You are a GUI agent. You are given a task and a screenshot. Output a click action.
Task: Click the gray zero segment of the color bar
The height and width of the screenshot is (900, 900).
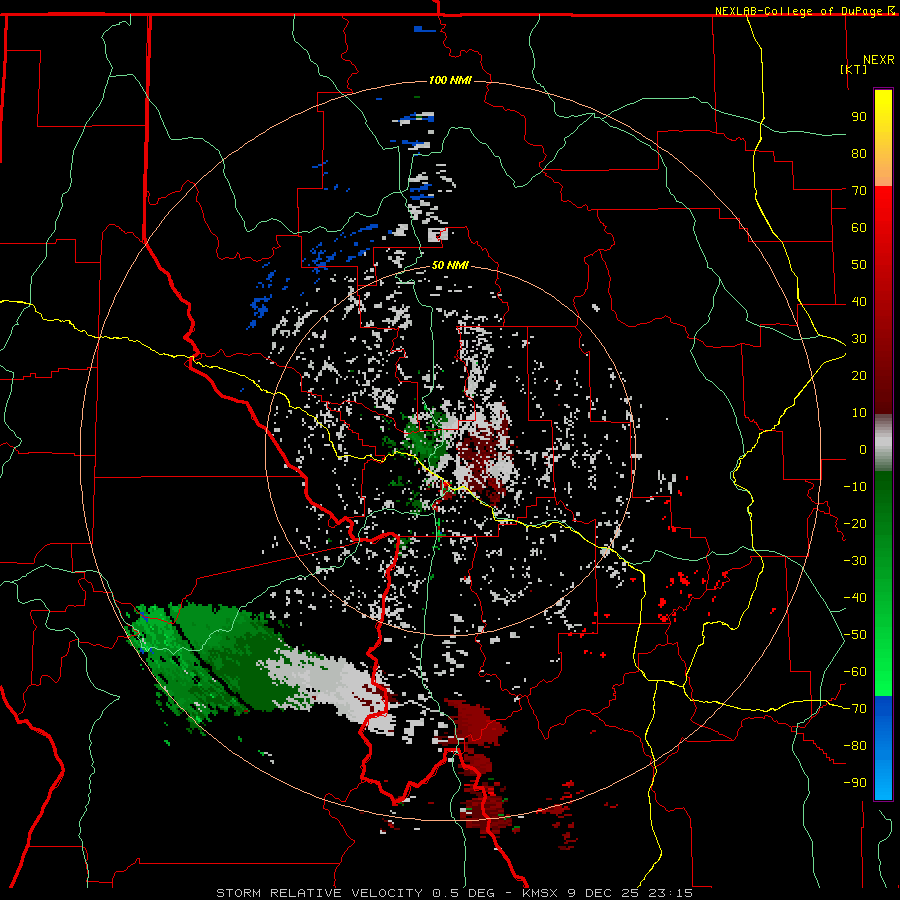883,443
